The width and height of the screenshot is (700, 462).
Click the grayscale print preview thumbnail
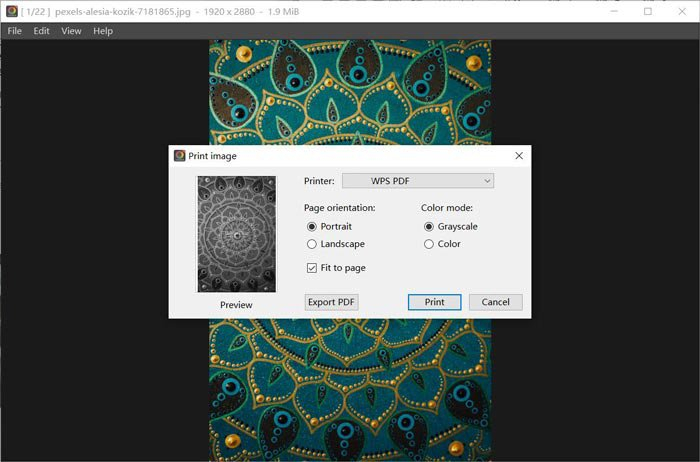pyautogui.click(x=237, y=234)
